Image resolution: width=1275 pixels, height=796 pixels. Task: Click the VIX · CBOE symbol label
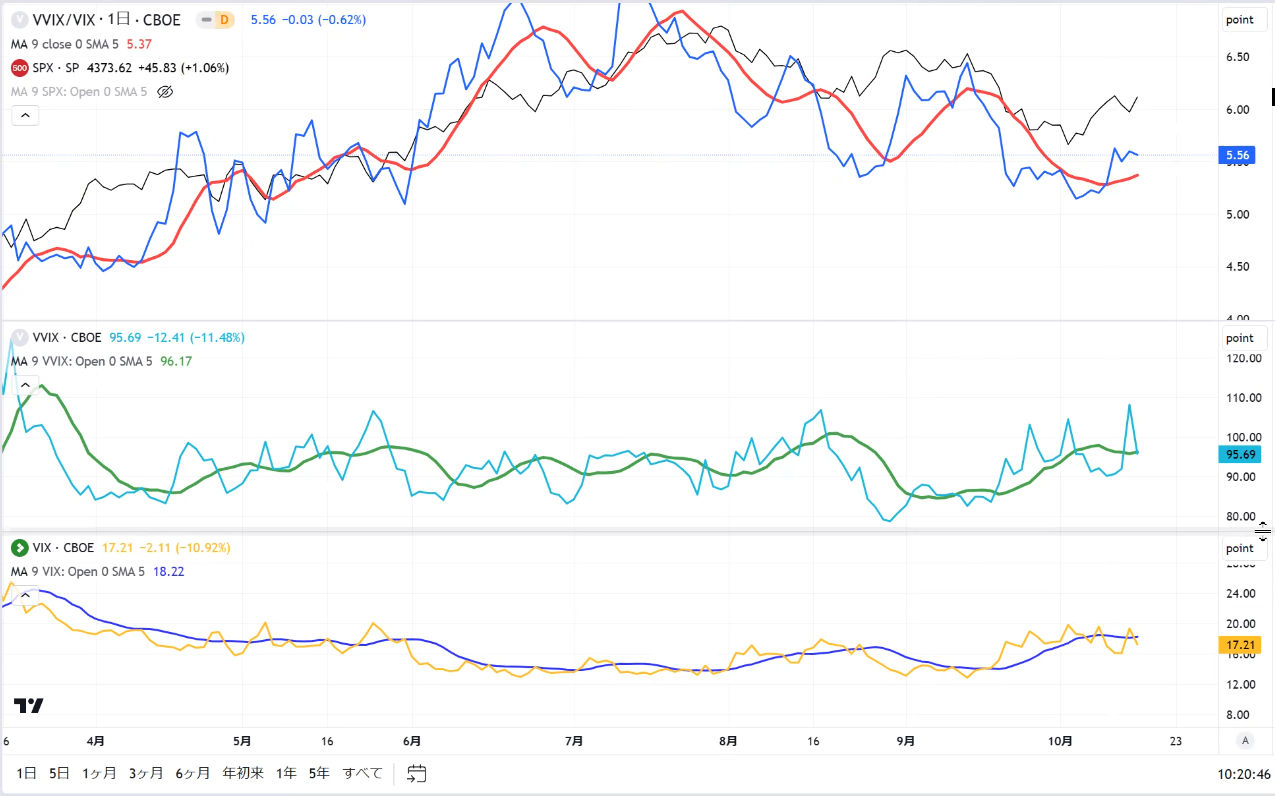click(63, 548)
